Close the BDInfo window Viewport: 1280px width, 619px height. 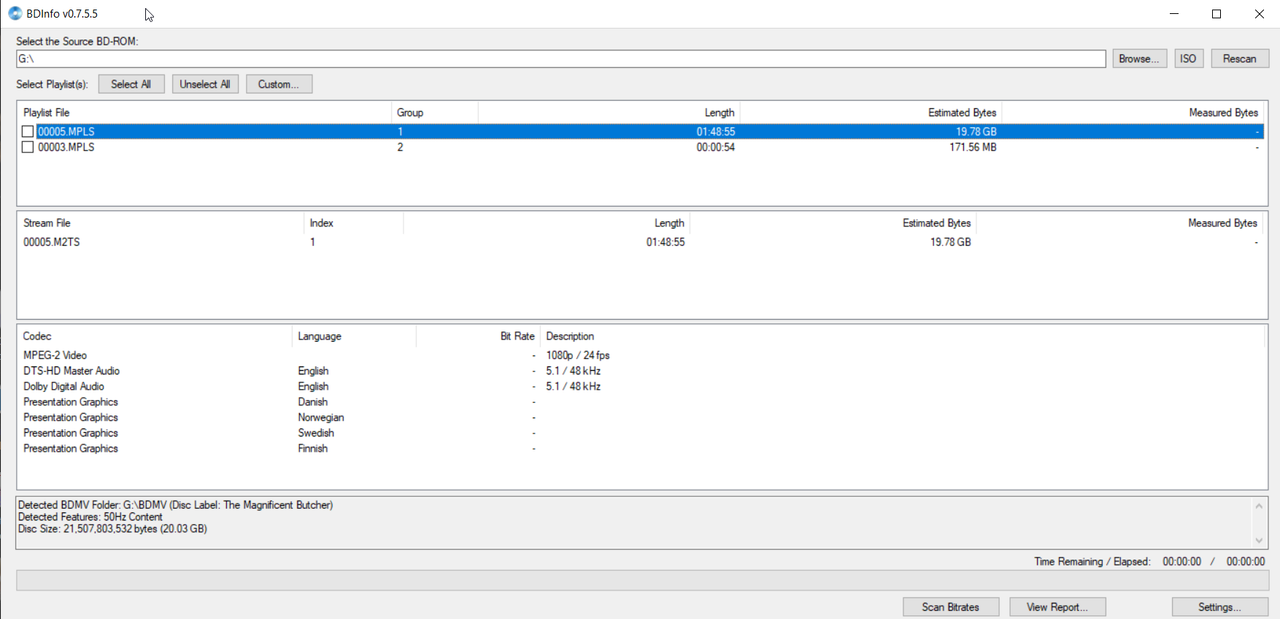(1259, 14)
